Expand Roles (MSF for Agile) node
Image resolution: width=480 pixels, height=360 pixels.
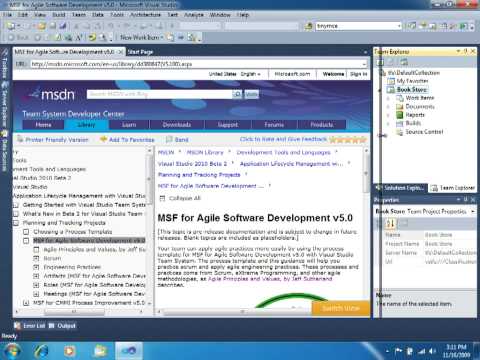pos(36,285)
